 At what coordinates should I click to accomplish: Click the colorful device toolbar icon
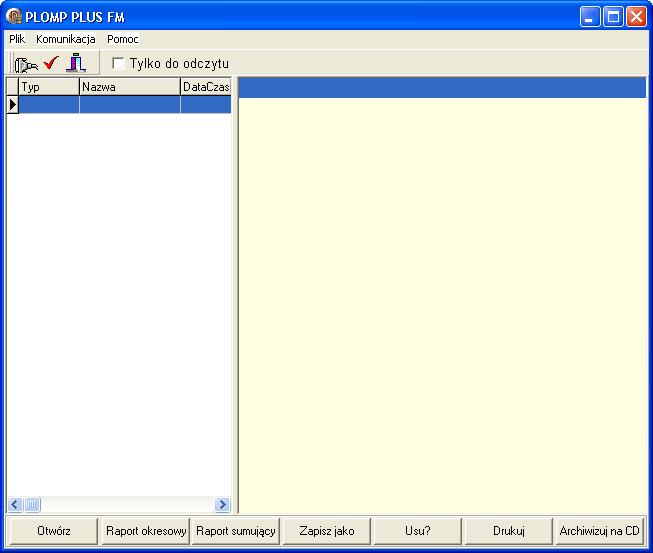pos(77,63)
